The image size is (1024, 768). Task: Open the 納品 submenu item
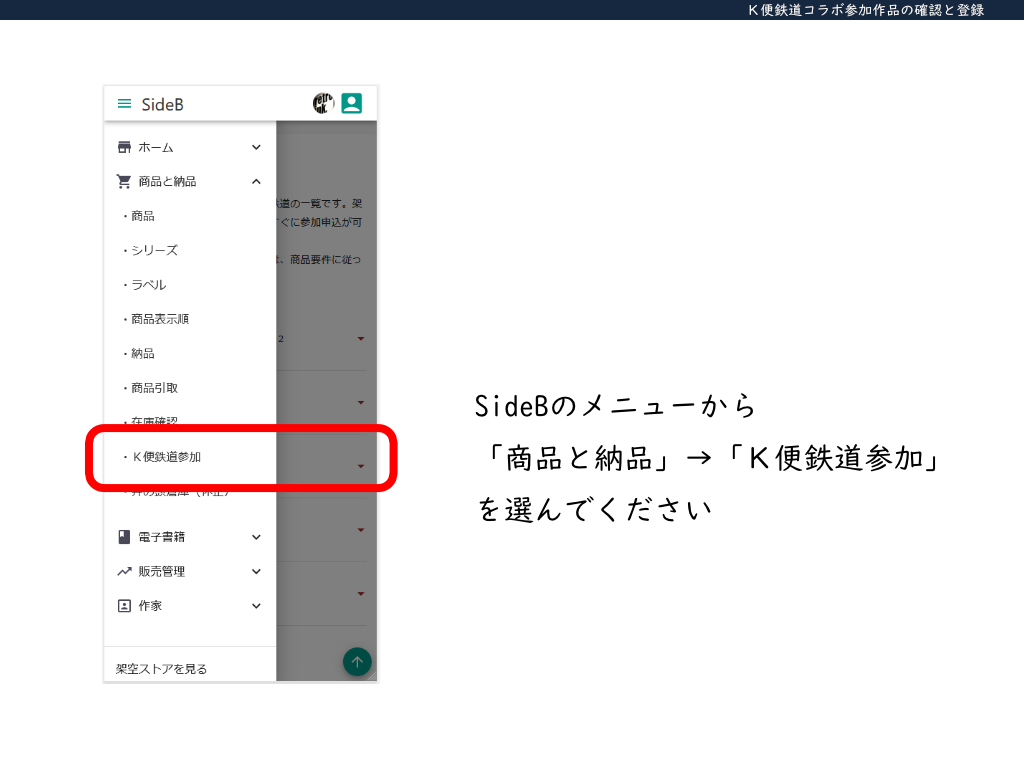[142, 353]
